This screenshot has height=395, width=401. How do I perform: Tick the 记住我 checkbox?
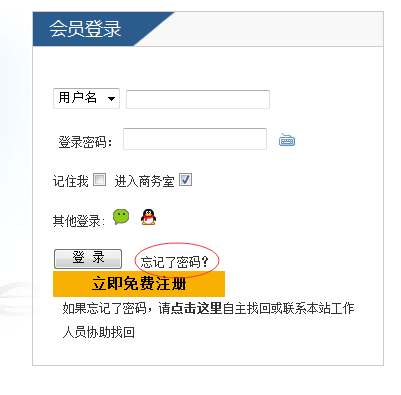click(99, 180)
